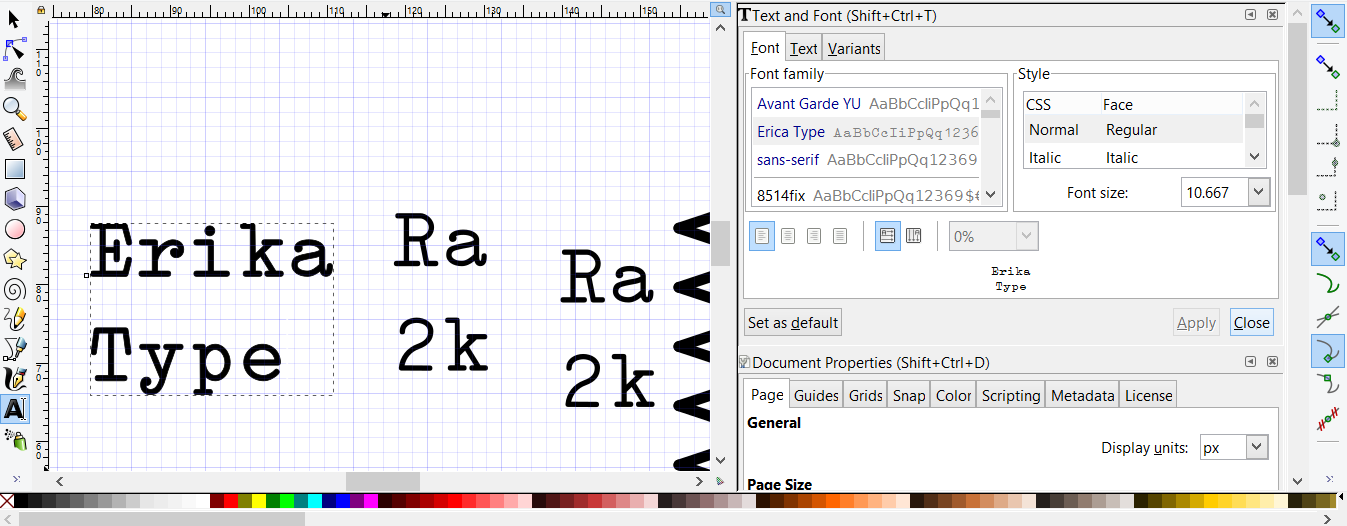This screenshot has height=526, width=1347.
Task: Toggle snap nodes, paths and handles
Action: click(x=1328, y=248)
